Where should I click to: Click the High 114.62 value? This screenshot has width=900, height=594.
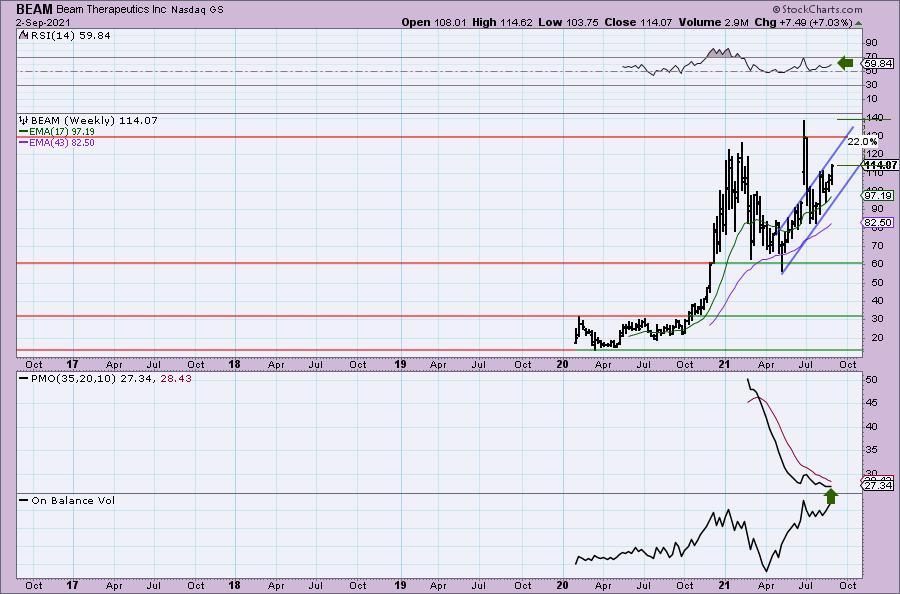click(502, 22)
